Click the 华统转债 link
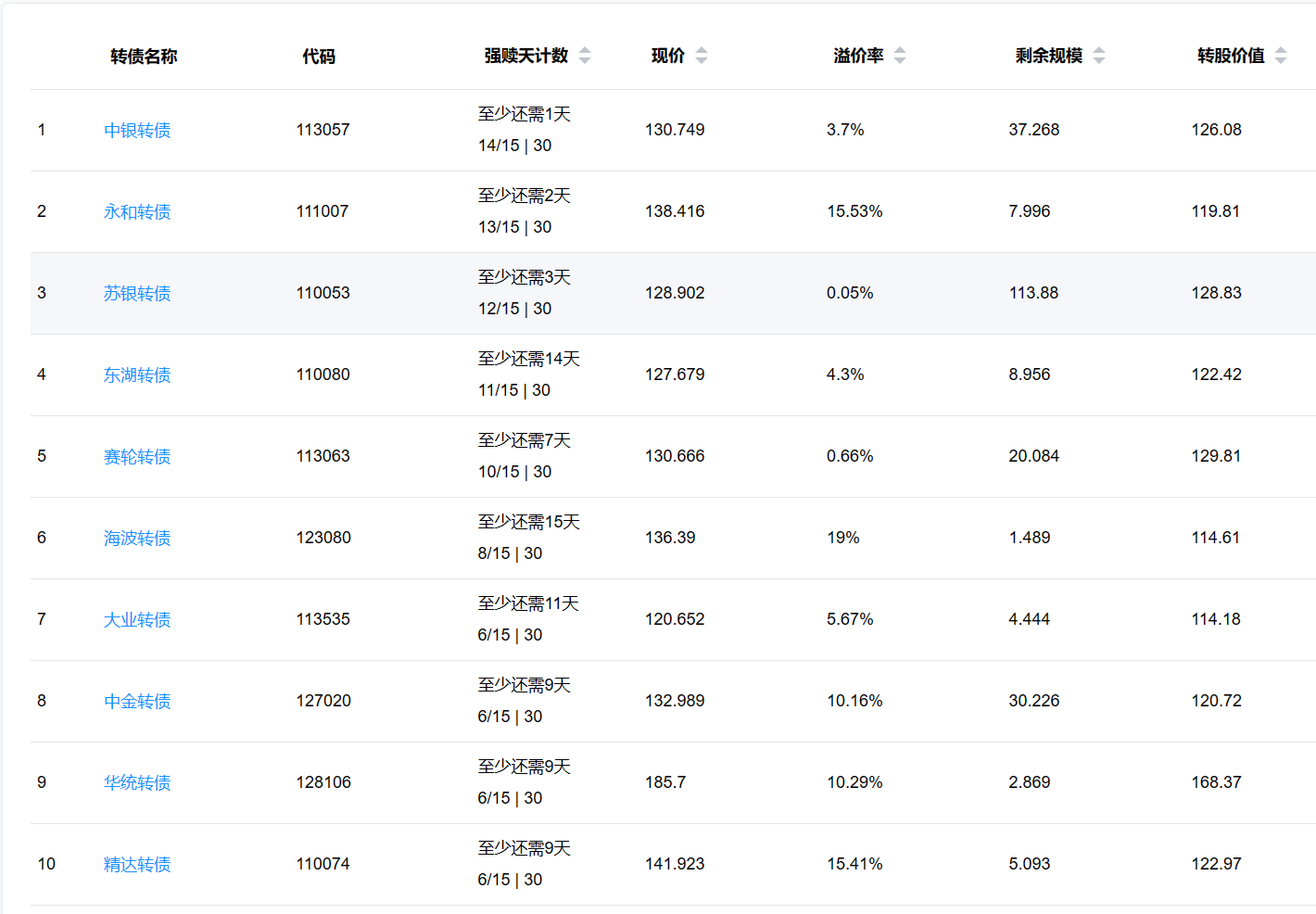This screenshot has height=914, width=1316. click(137, 783)
